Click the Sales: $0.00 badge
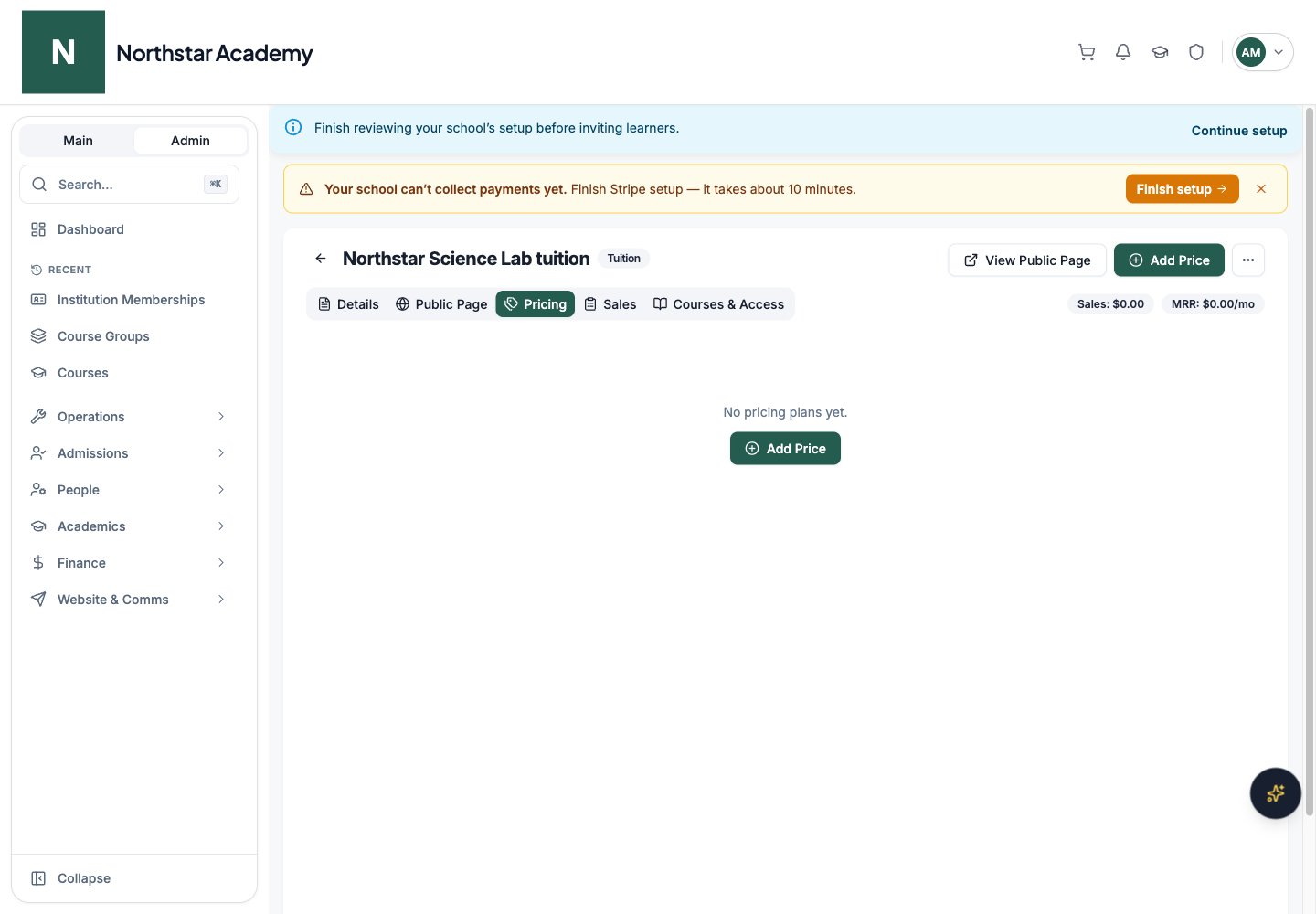 [x=1110, y=304]
